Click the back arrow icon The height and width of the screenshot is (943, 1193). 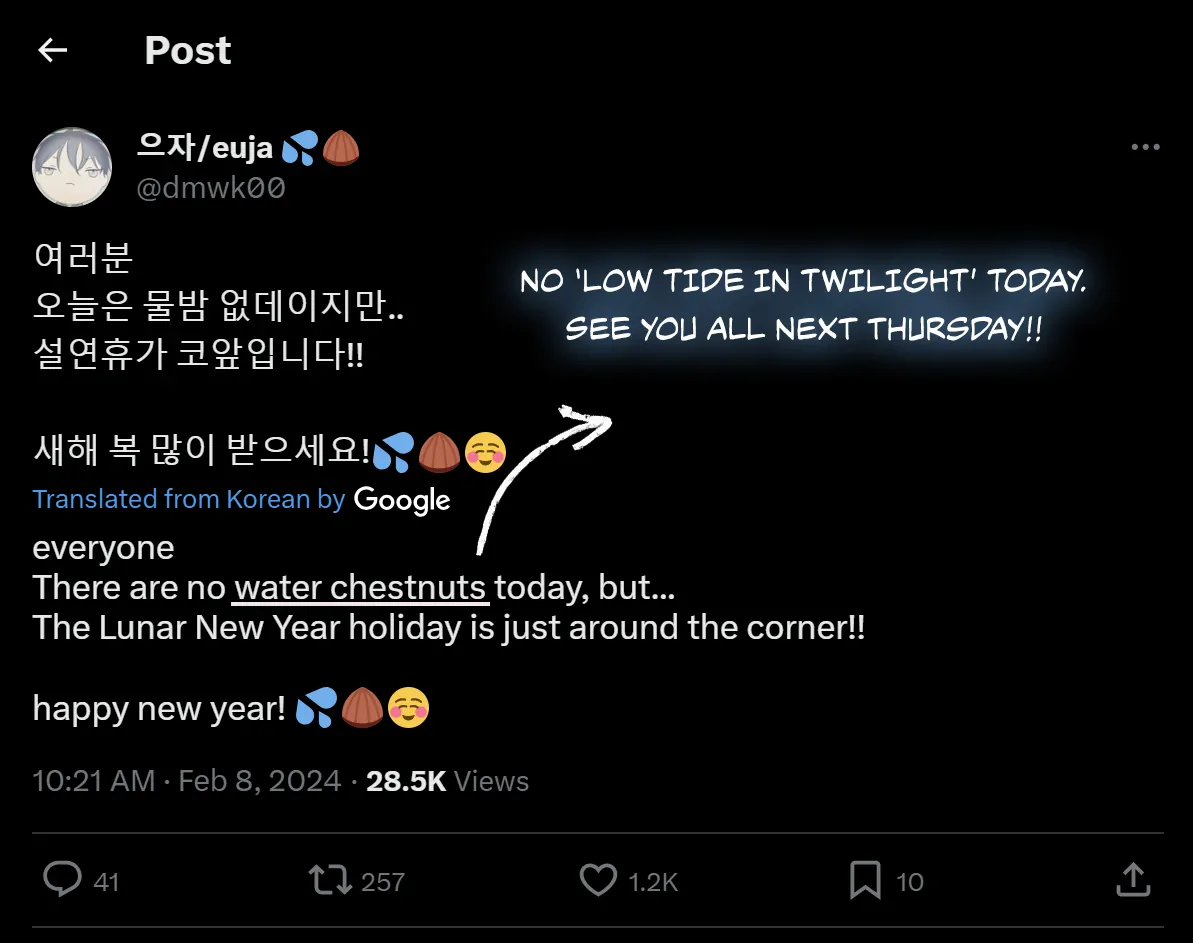pyautogui.click(x=52, y=50)
